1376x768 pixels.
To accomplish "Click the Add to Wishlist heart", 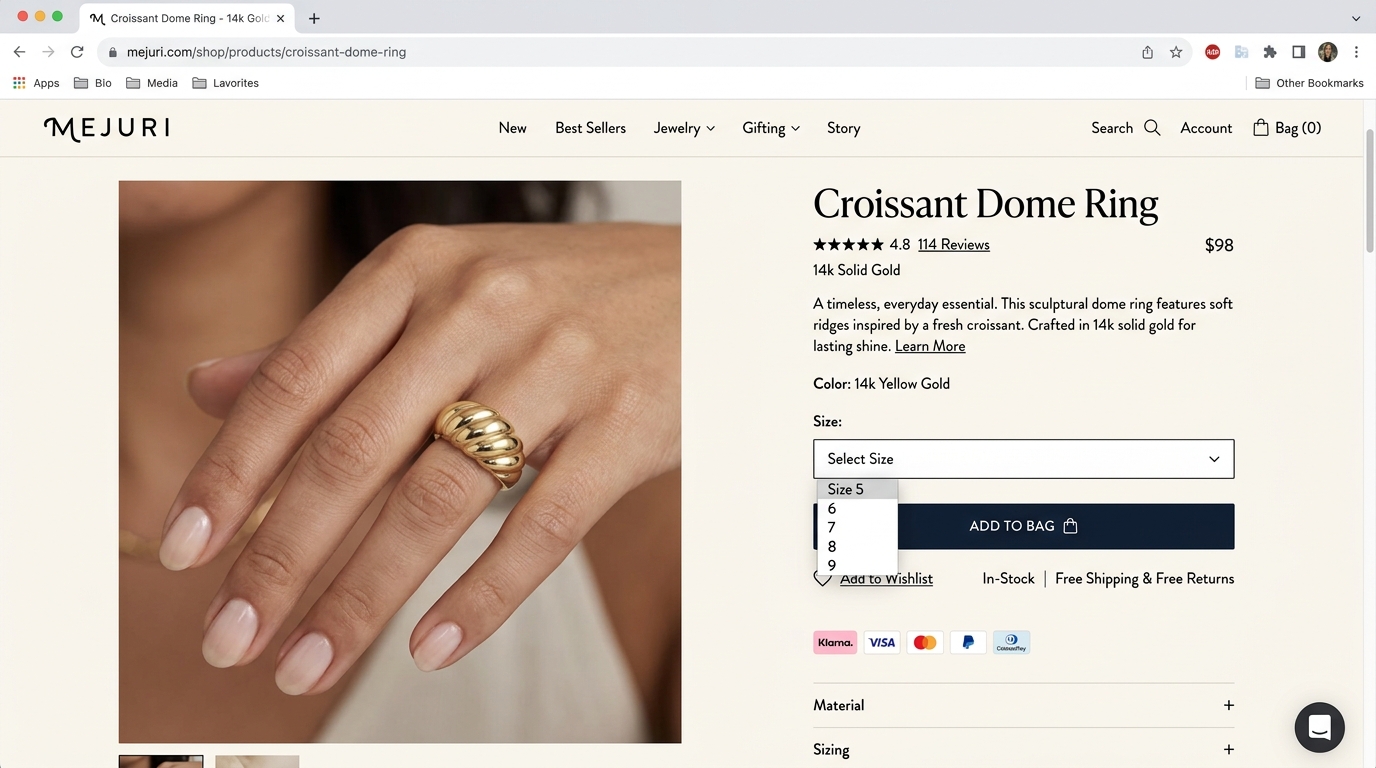I will pyautogui.click(x=822, y=578).
